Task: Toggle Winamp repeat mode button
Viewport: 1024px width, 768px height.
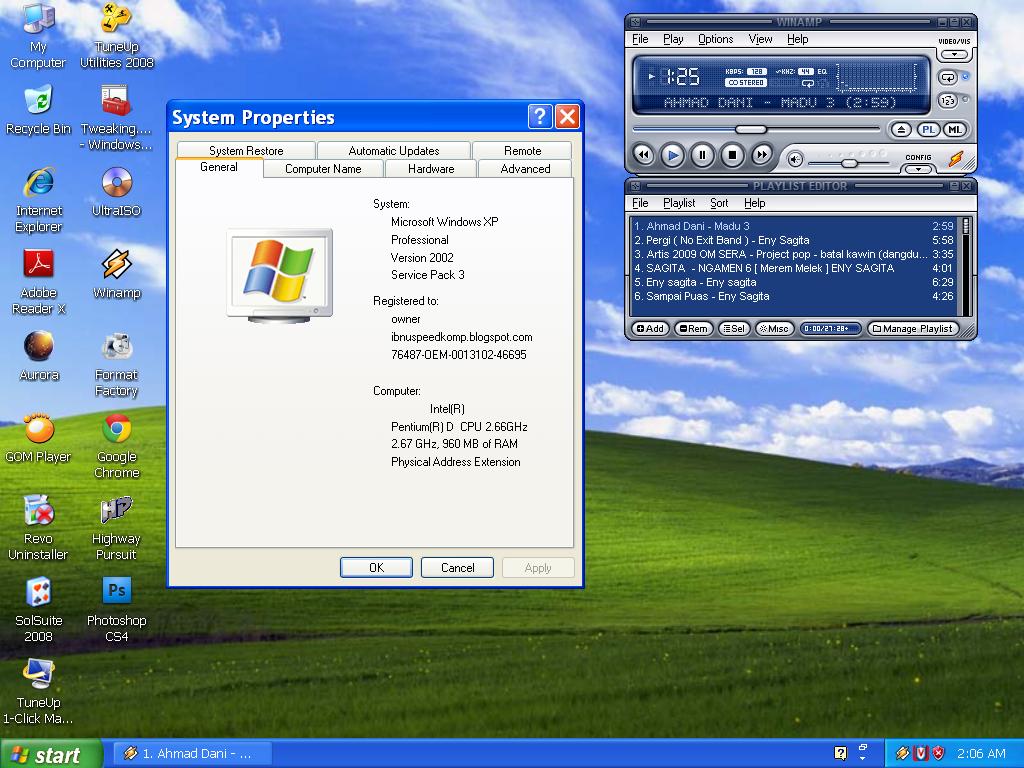Action: [x=948, y=78]
